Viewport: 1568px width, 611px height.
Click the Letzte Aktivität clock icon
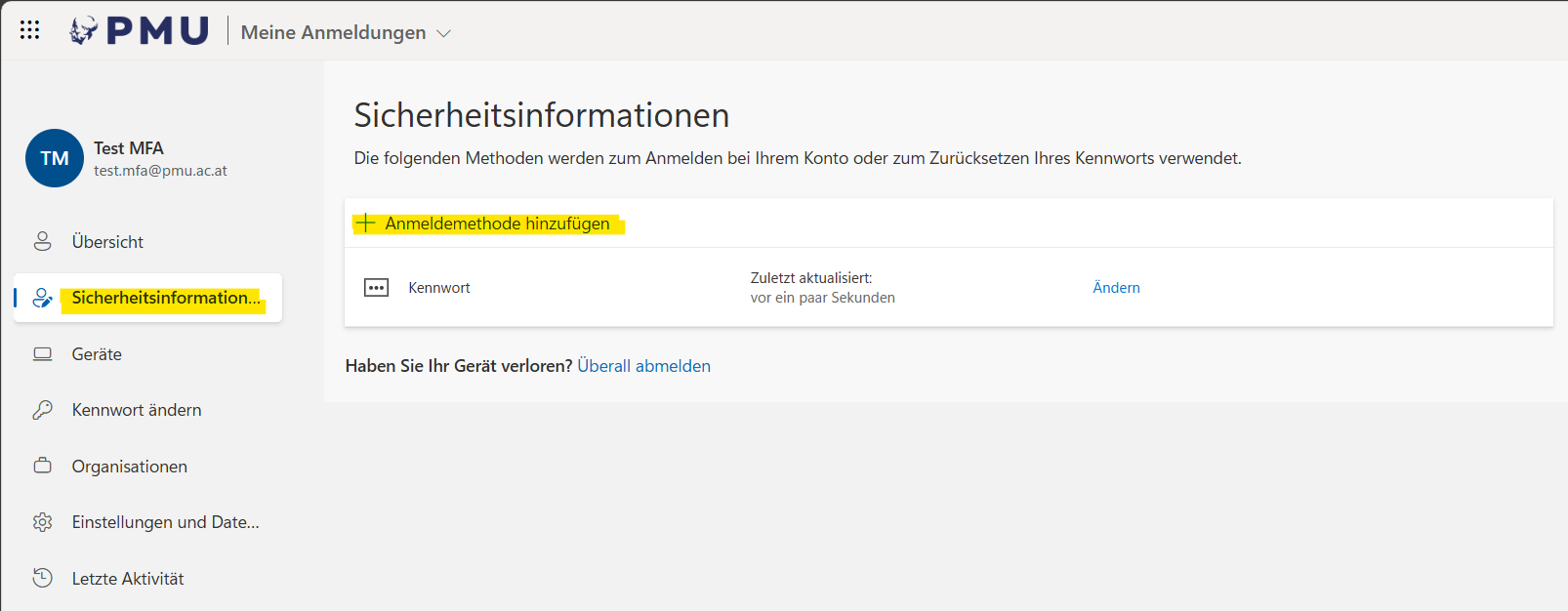42,578
